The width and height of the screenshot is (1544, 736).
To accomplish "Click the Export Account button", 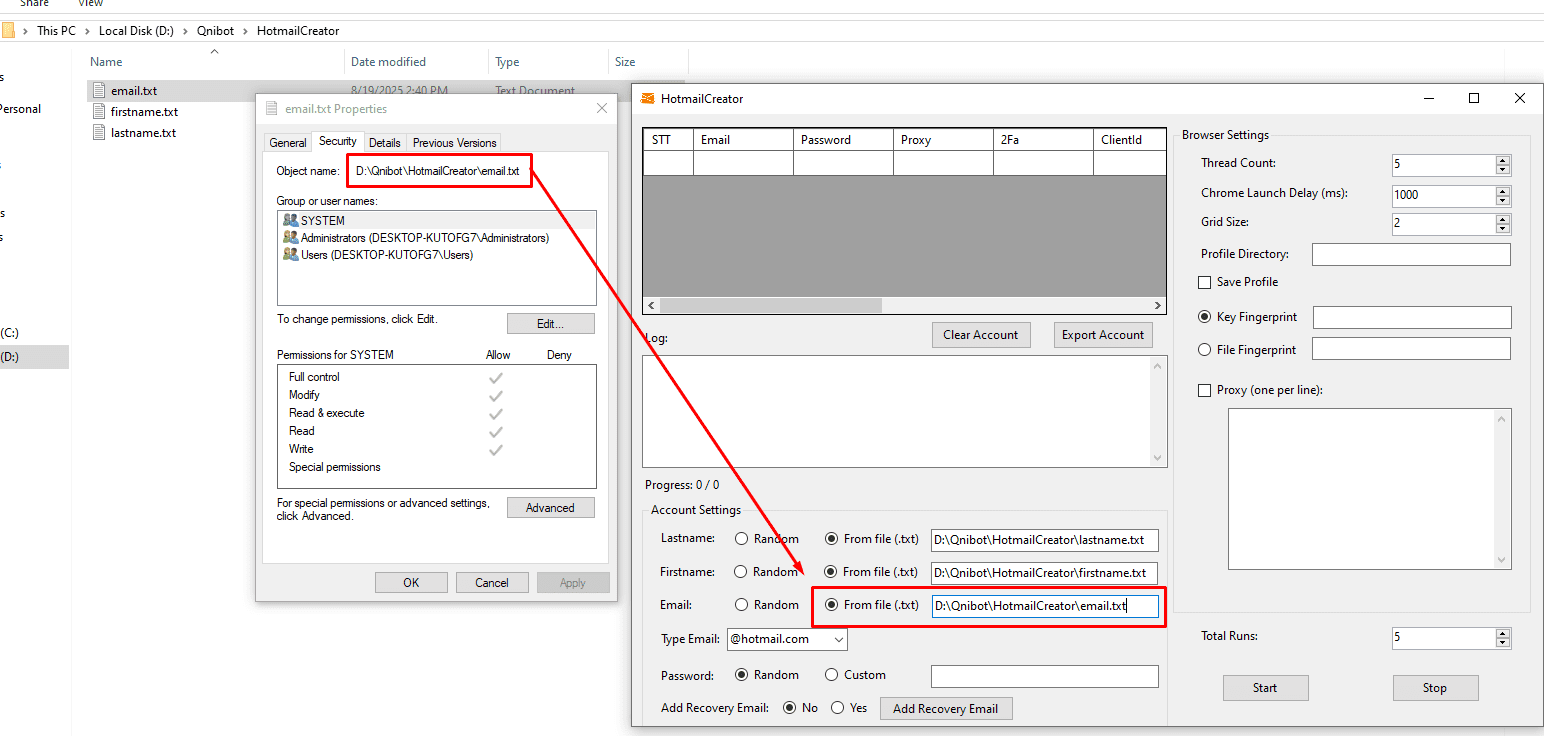I will tap(1103, 335).
